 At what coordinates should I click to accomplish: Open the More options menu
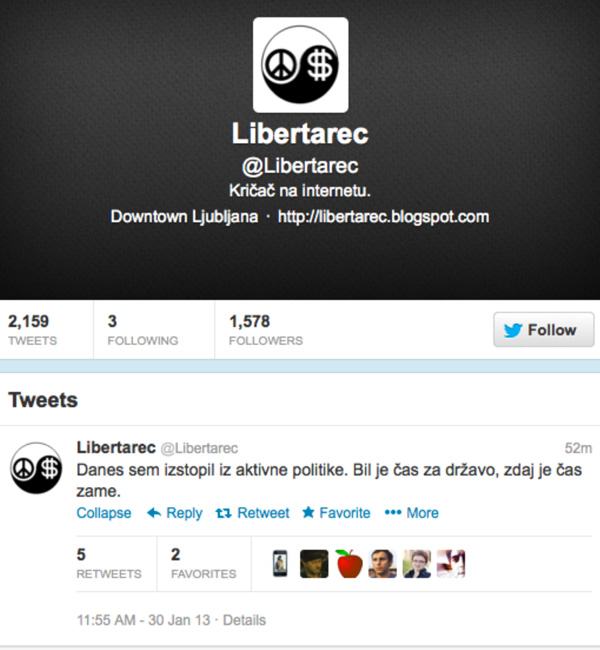(x=411, y=513)
